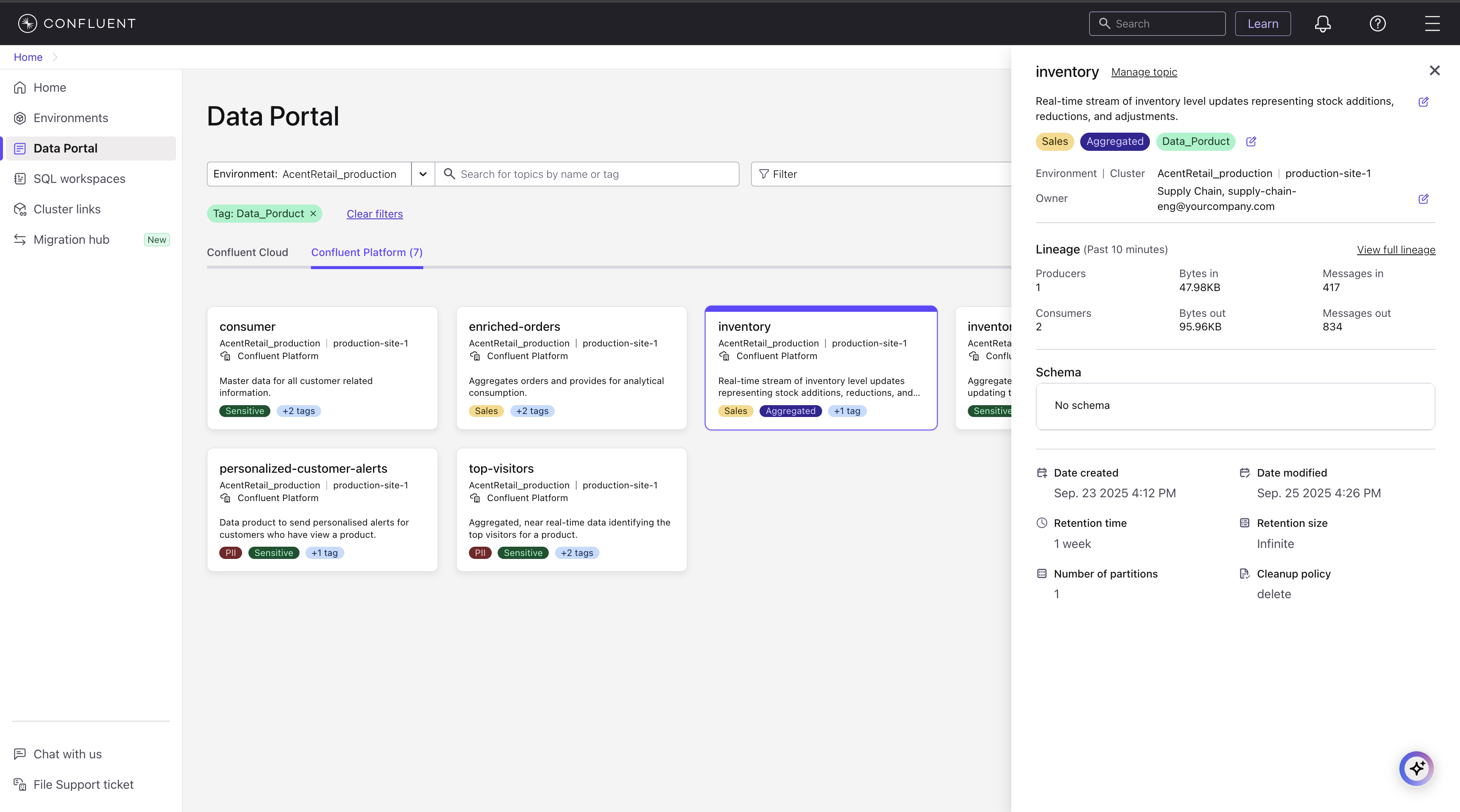Click the Data Portal sidebar icon
Viewport: 1460px width, 812px height.
tap(20, 148)
